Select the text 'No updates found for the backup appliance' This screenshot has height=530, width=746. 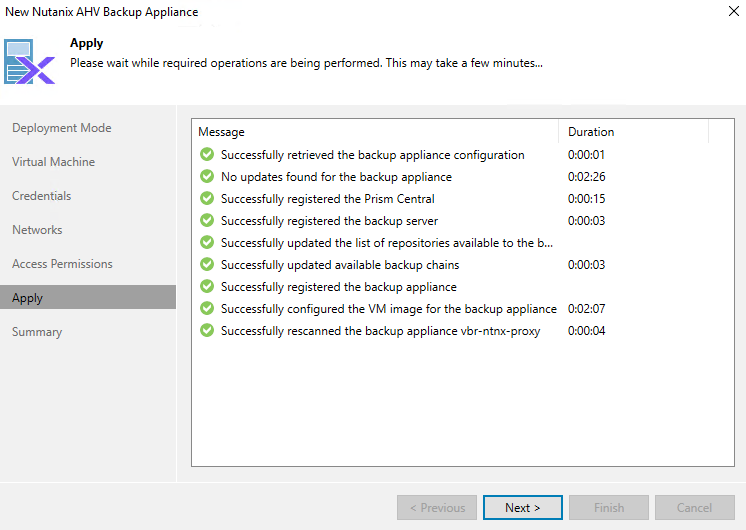point(336,177)
